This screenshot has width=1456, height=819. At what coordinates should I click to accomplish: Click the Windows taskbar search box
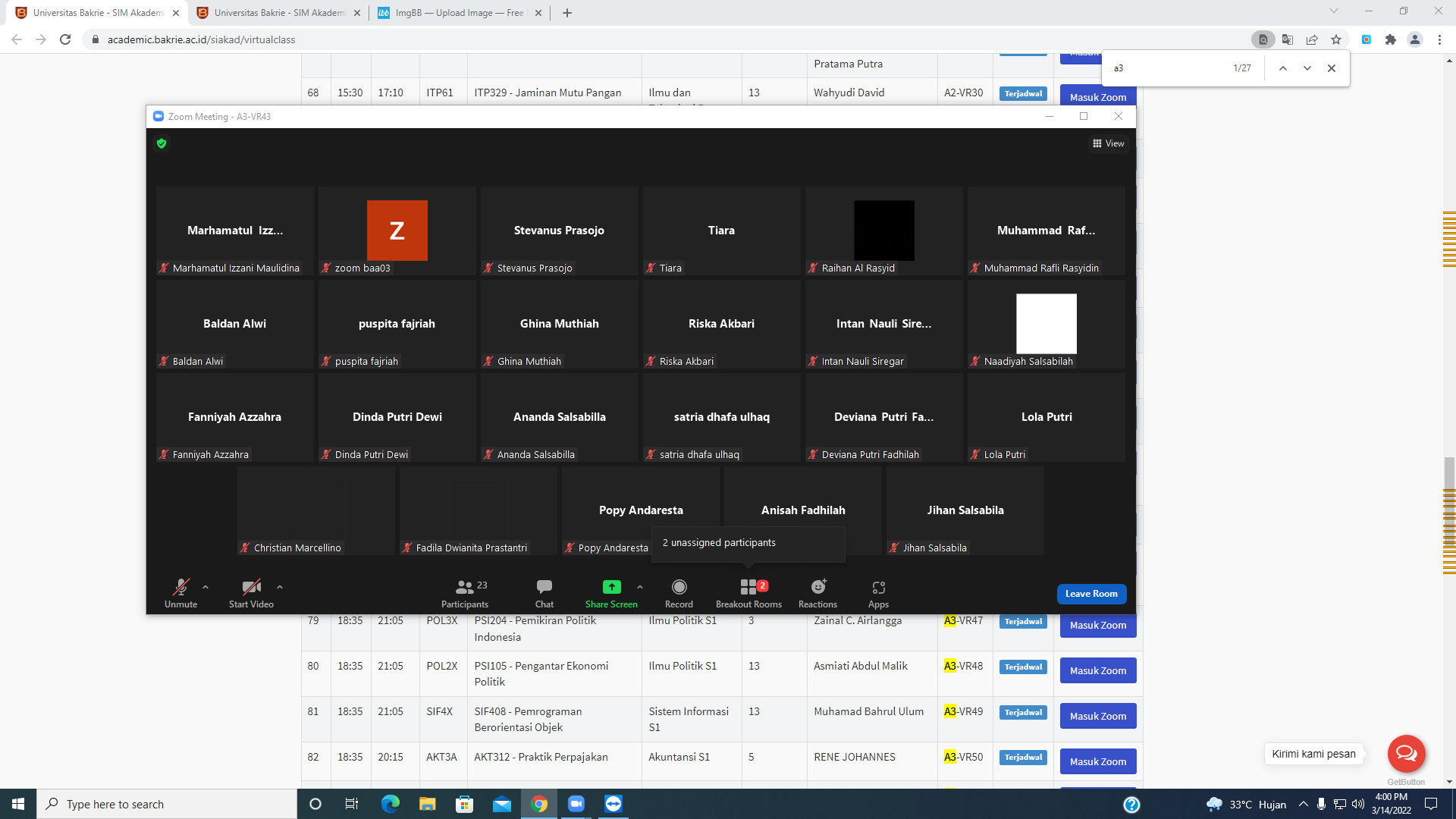tap(167, 804)
